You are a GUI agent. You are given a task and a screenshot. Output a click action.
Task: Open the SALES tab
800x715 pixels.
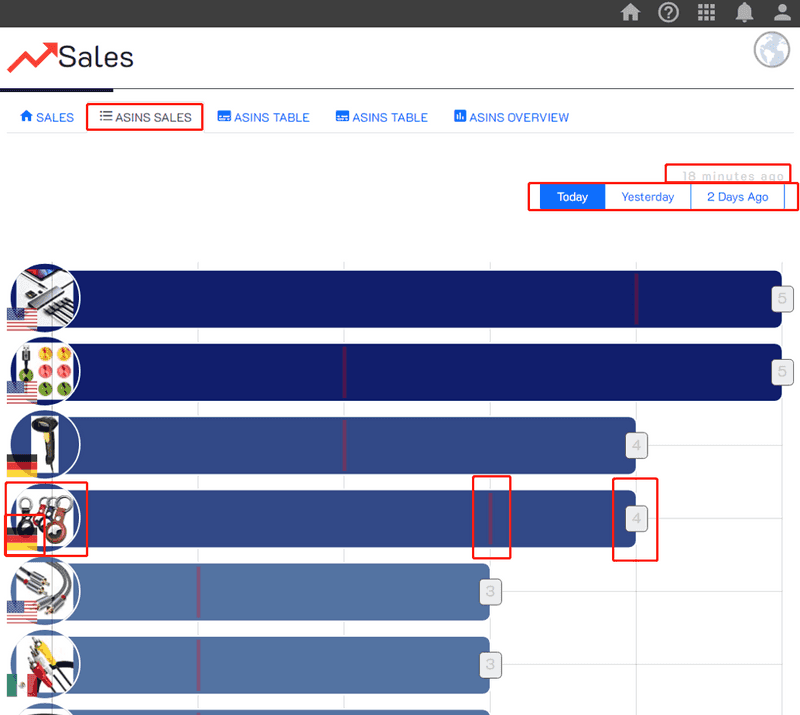click(x=47, y=117)
